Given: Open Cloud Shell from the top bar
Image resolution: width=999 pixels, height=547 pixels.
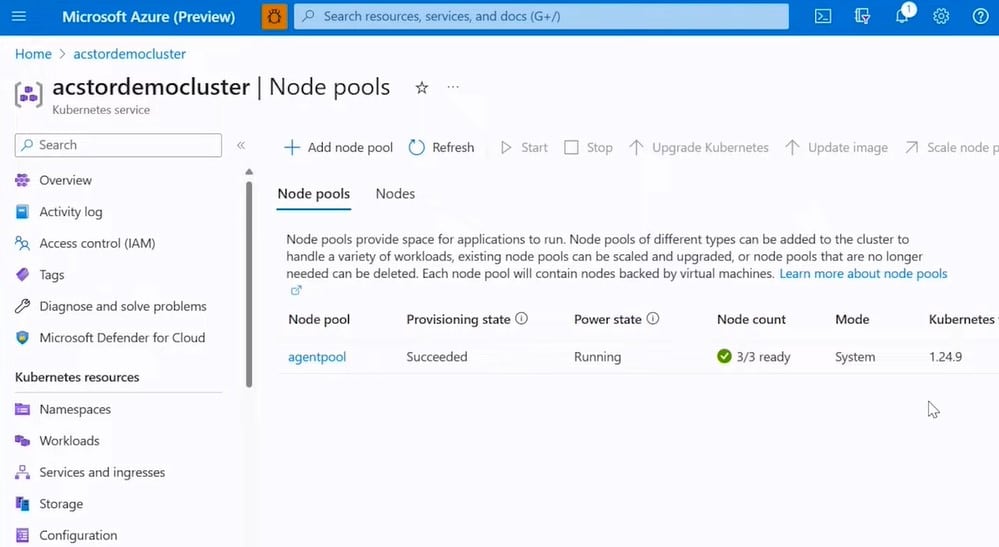Looking at the screenshot, I should (823, 17).
